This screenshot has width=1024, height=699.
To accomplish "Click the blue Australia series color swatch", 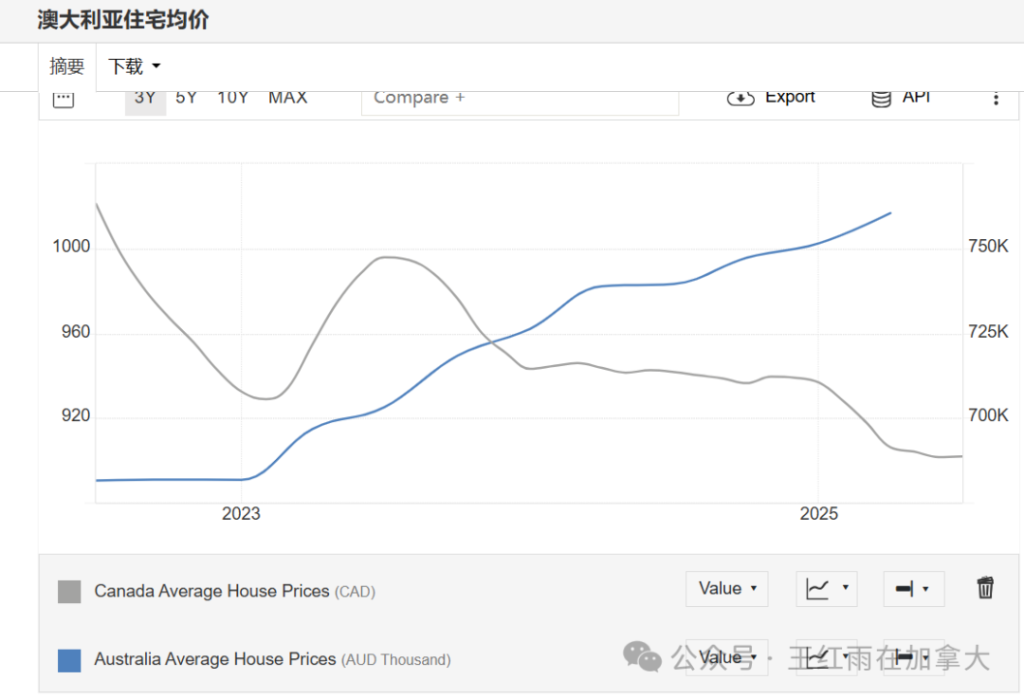I will click(x=69, y=660).
